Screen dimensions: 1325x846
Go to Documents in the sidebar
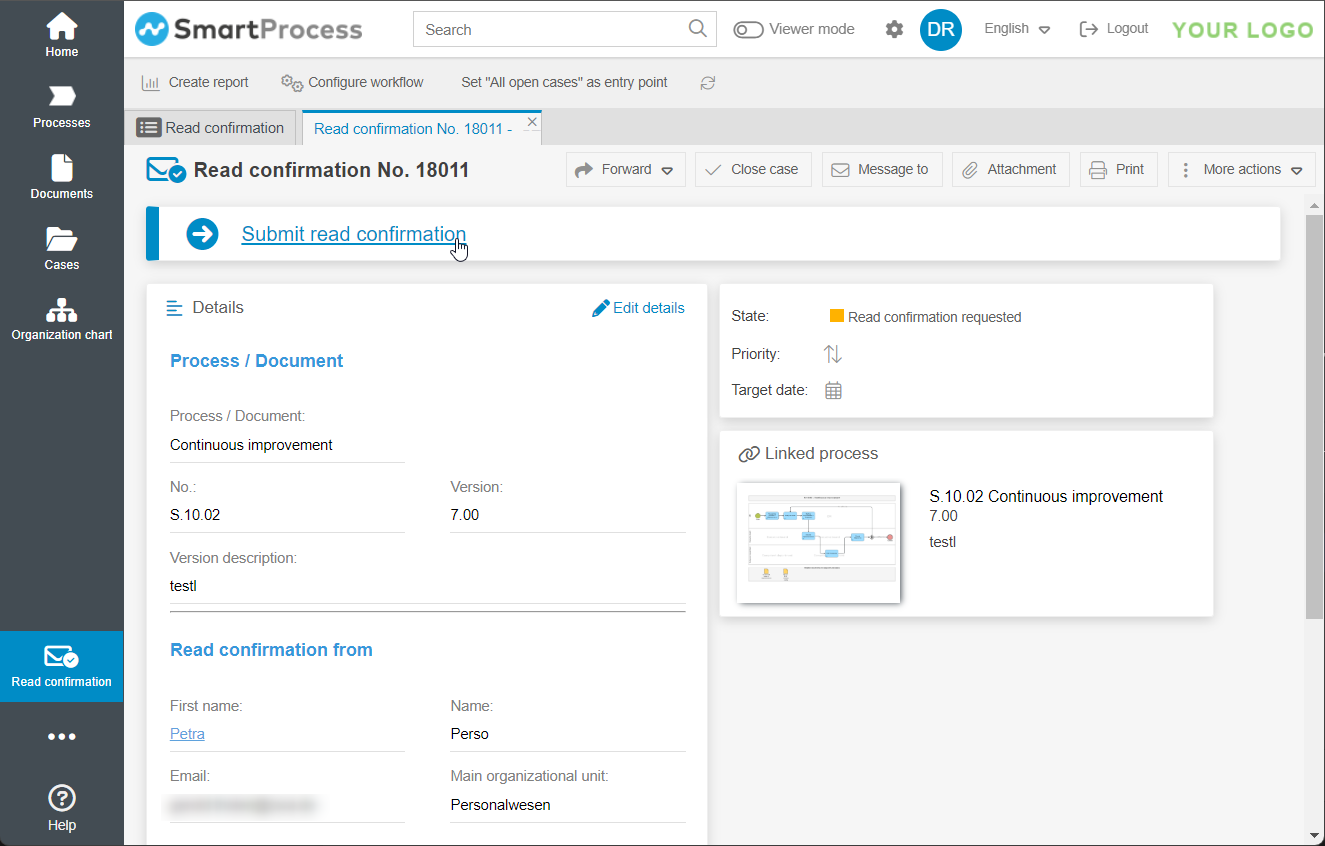(x=61, y=177)
